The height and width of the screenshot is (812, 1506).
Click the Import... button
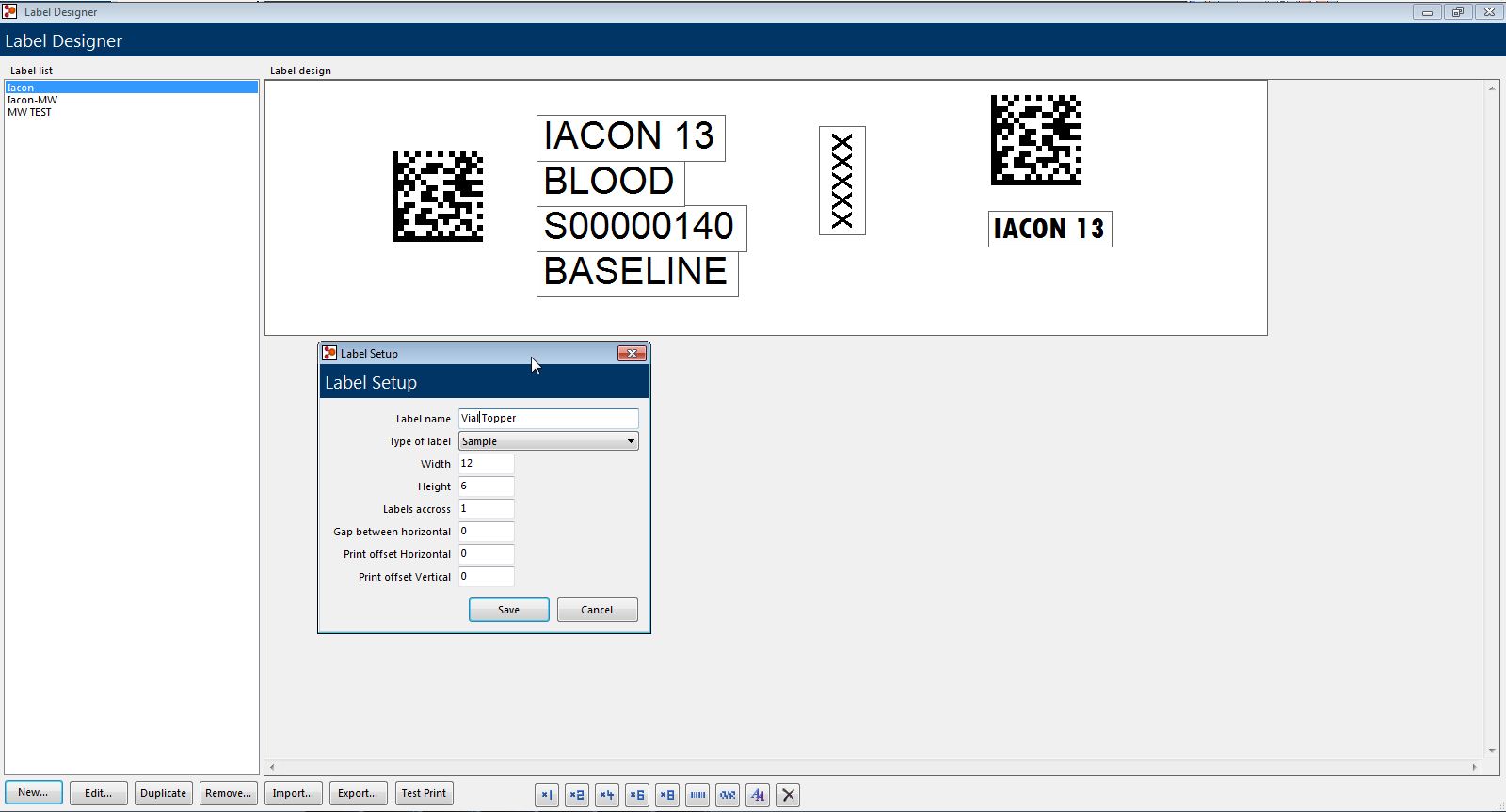(294, 793)
